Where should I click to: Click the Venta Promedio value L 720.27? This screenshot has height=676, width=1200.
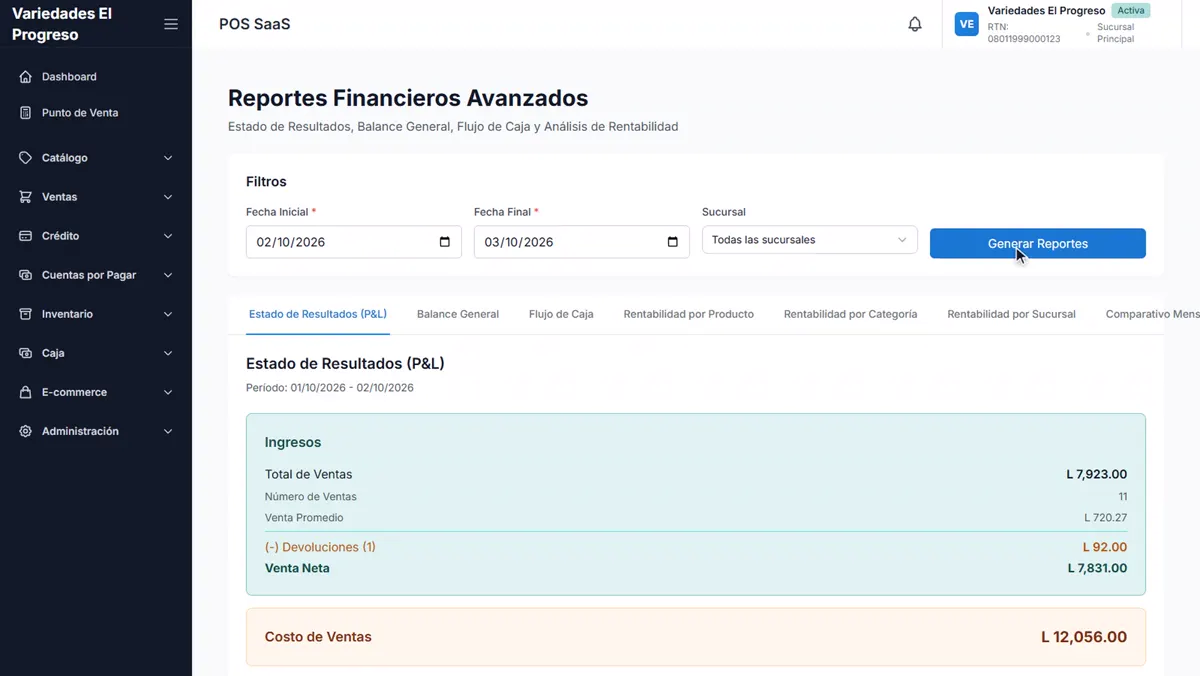tap(1105, 518)
